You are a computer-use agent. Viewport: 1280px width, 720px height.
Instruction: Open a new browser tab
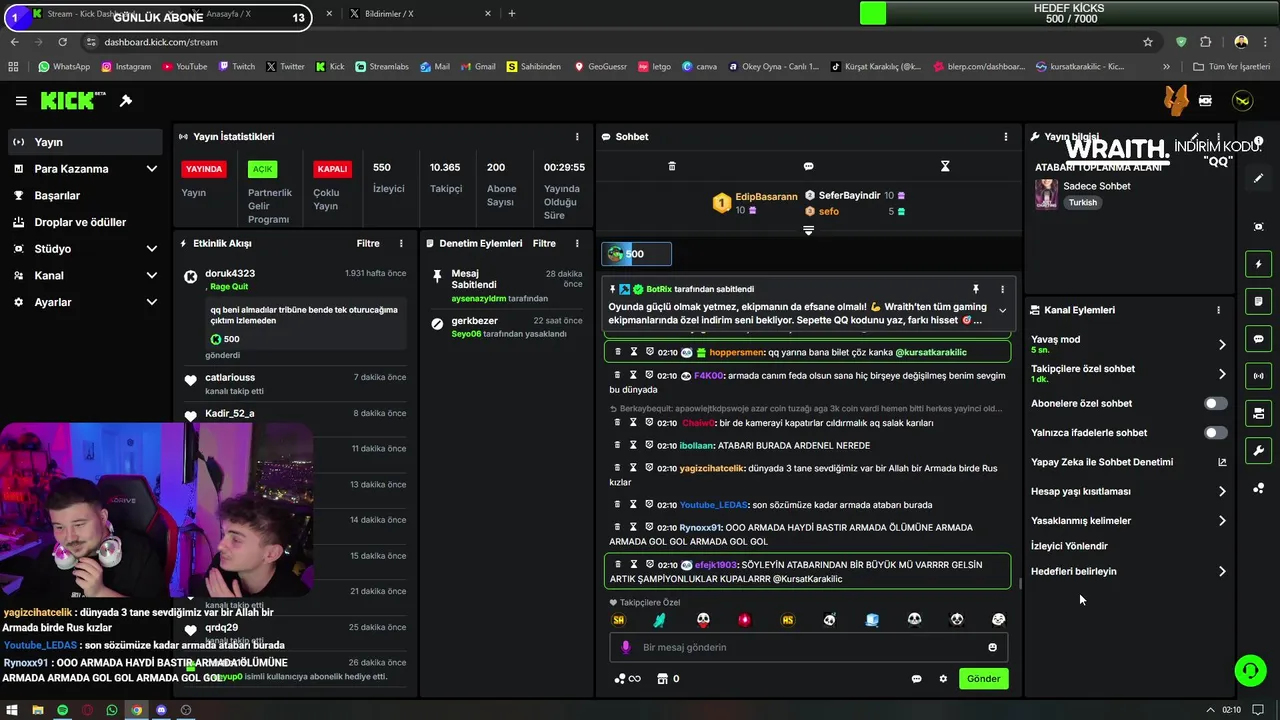pyautogui.click(x=512, y=14)
